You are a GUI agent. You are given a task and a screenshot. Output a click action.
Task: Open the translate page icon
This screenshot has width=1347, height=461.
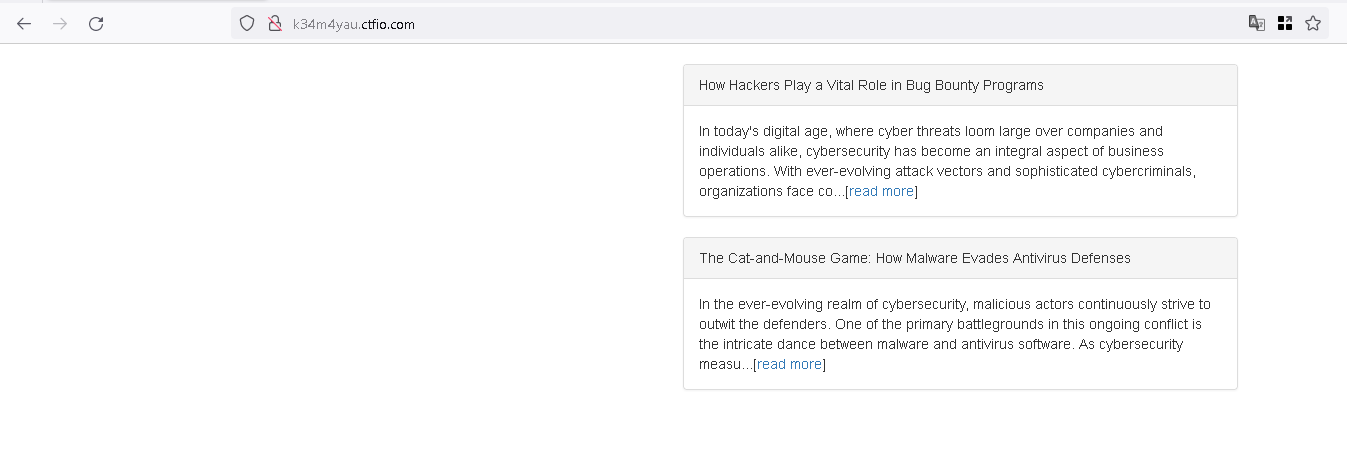point(1257,23)
